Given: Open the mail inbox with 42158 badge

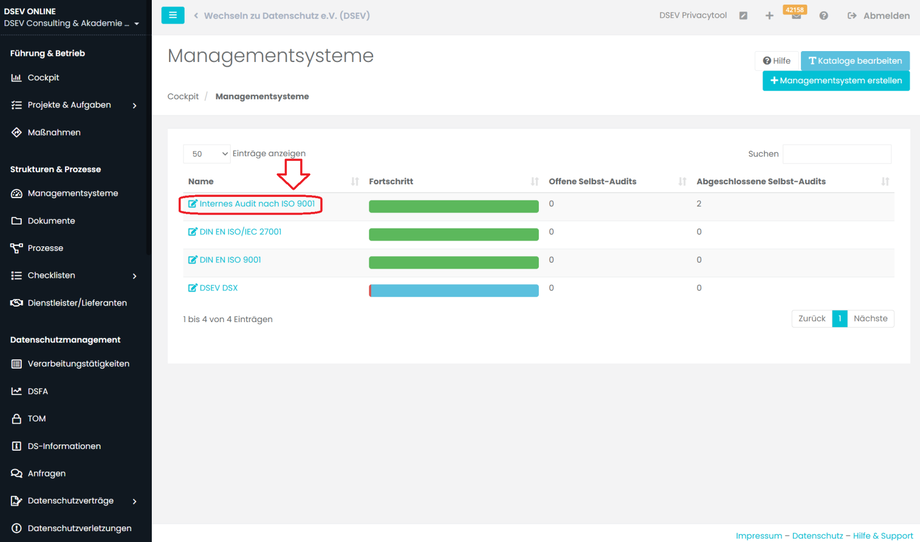Looking at the screenshot, I should point(796,14).
